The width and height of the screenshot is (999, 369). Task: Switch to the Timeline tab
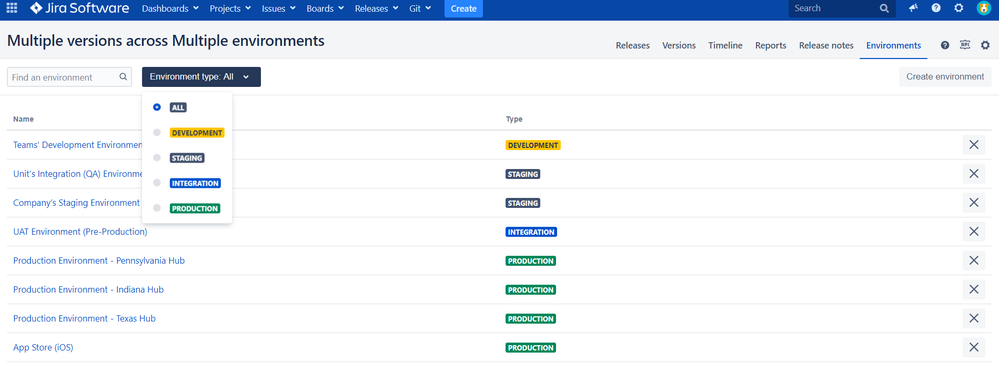pyautogui.click(x=725, y=45)
